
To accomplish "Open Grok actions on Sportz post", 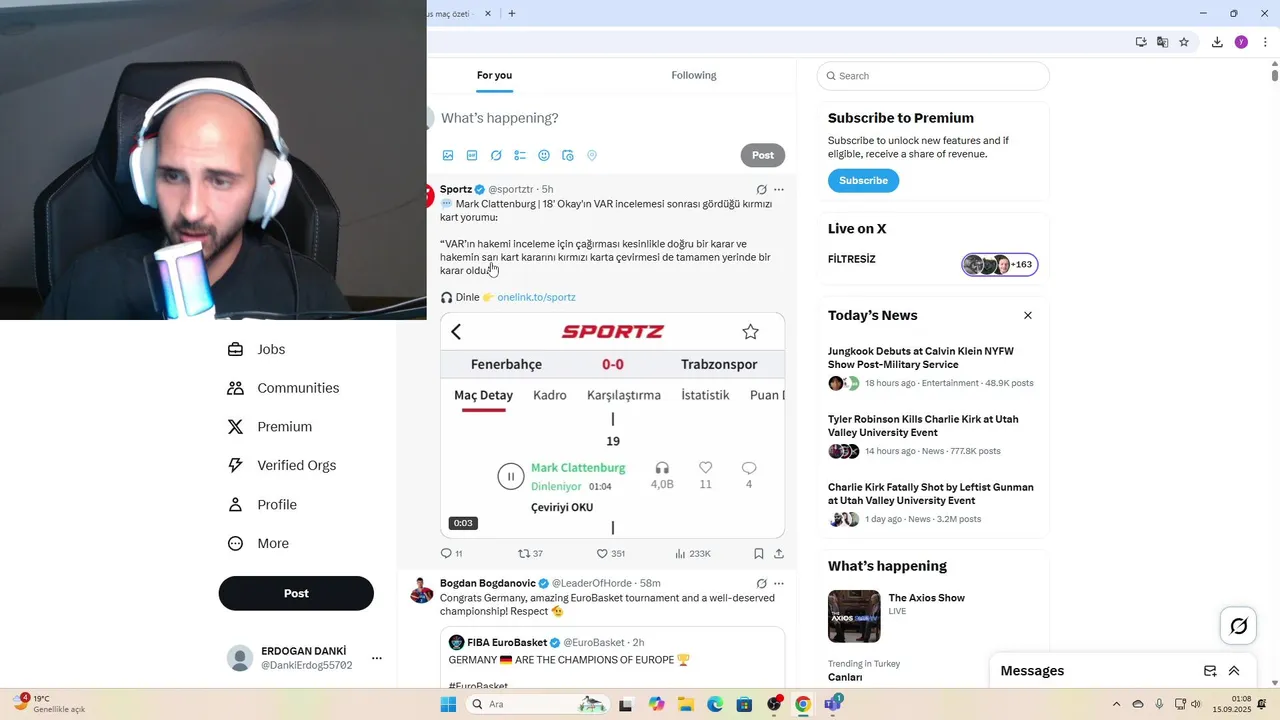I will [x=761, y=189].
